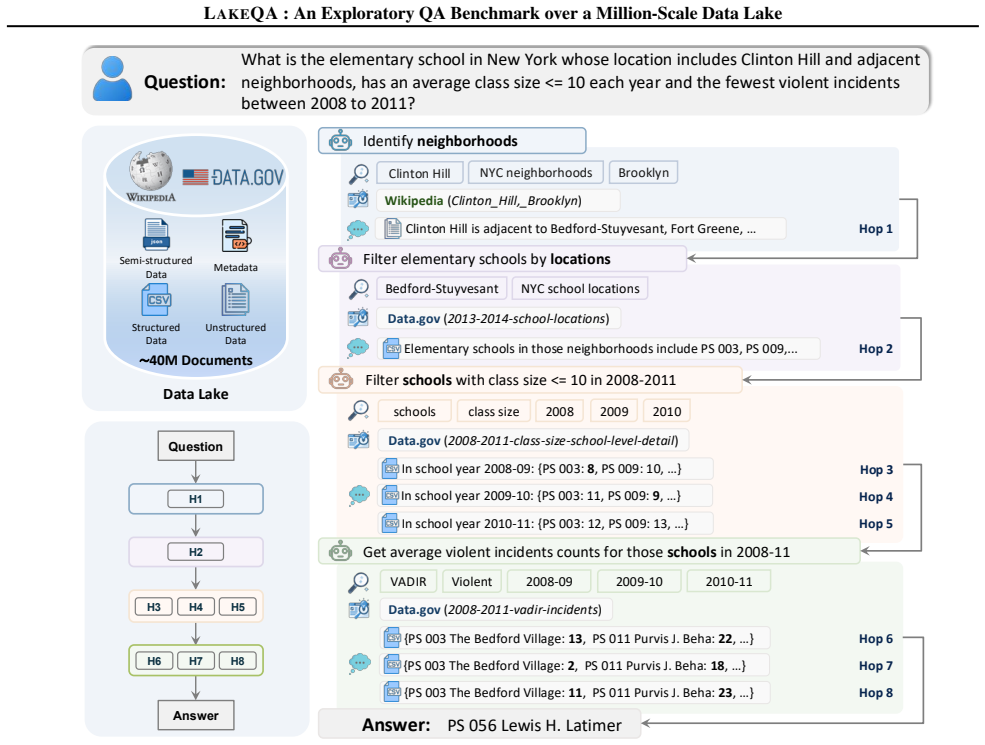Click CSV icon in Hop 2 result row
Screen dimensions: 985x745
tap(392, 349)
